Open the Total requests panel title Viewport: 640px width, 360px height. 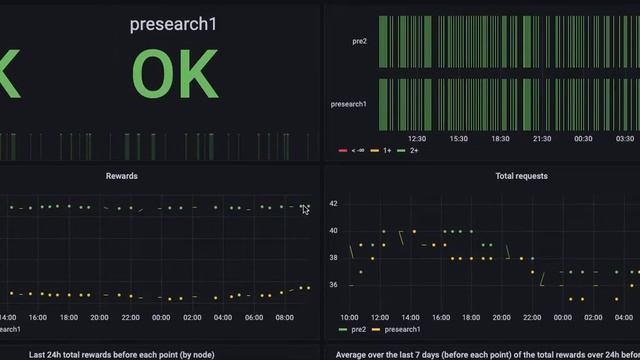pos(521,176)
